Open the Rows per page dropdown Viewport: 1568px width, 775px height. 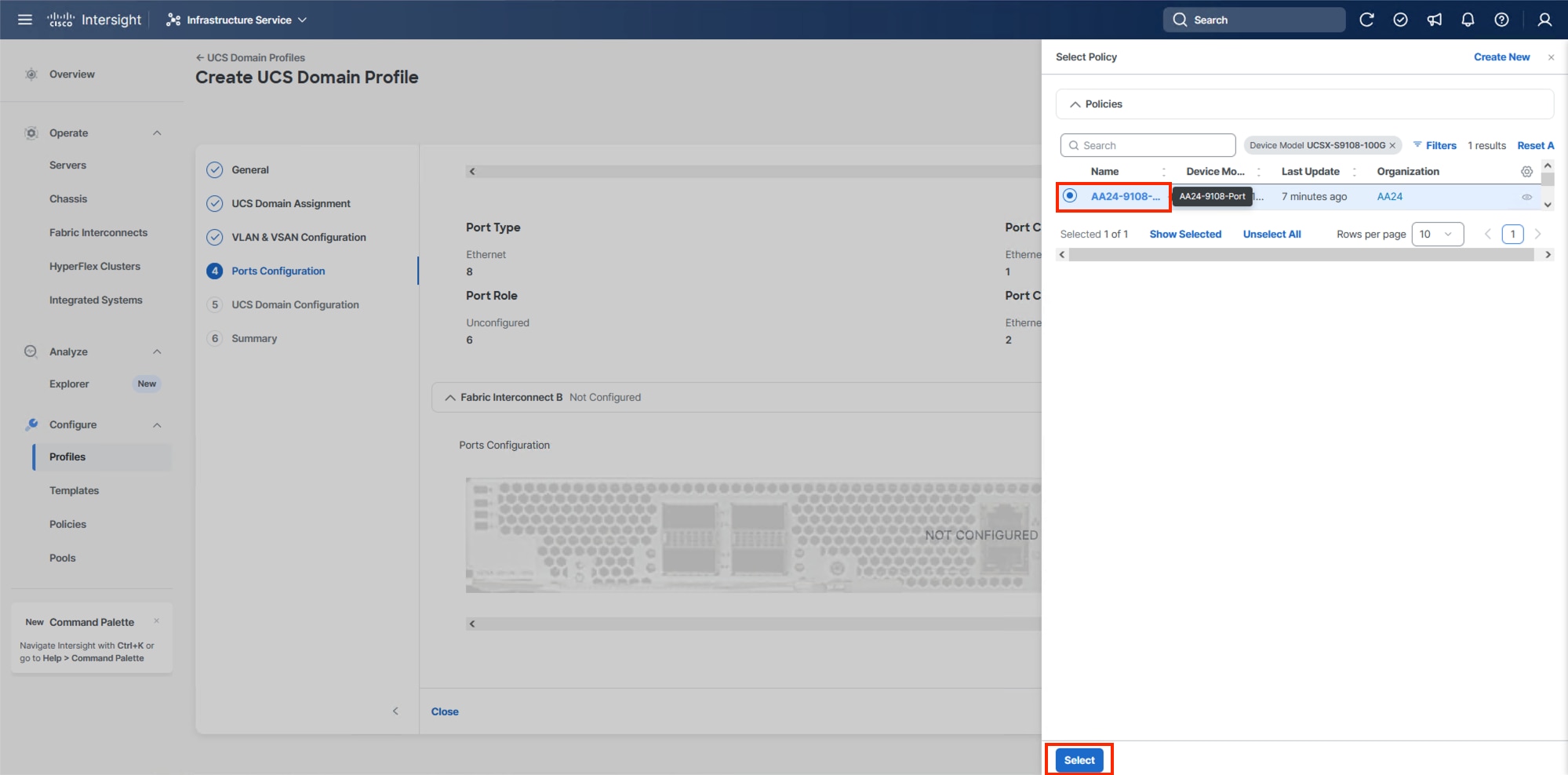1438,234
